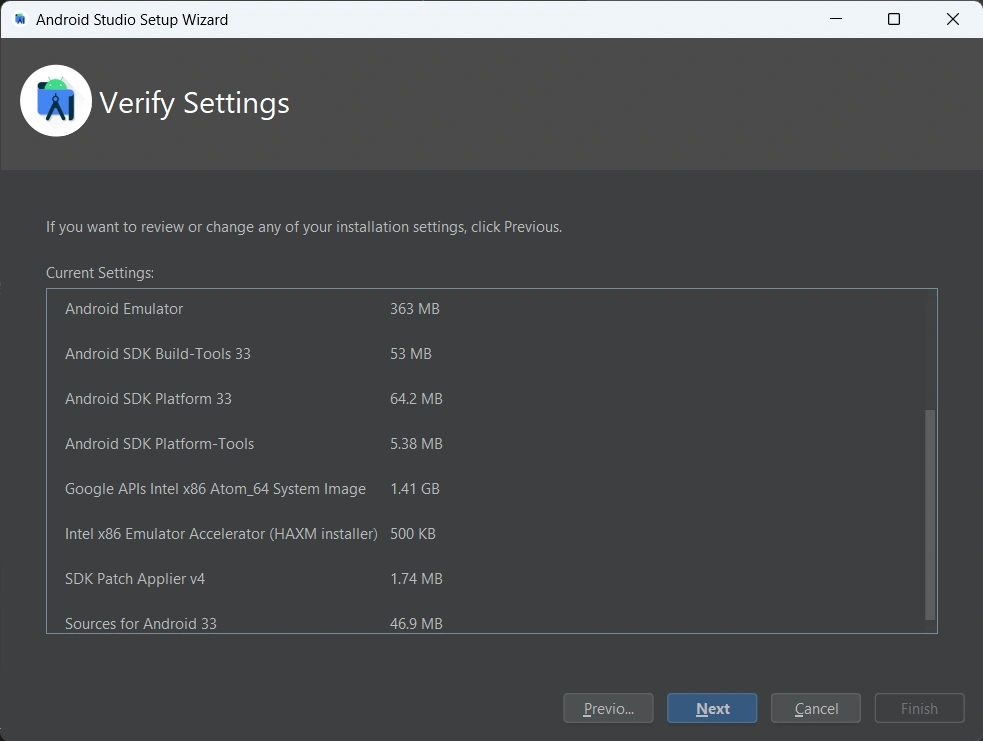Click Intel x86 Emulator Accelerator HAXM entry
The width and height of the screenshot is (983, 741).
(x=221, y=534)
